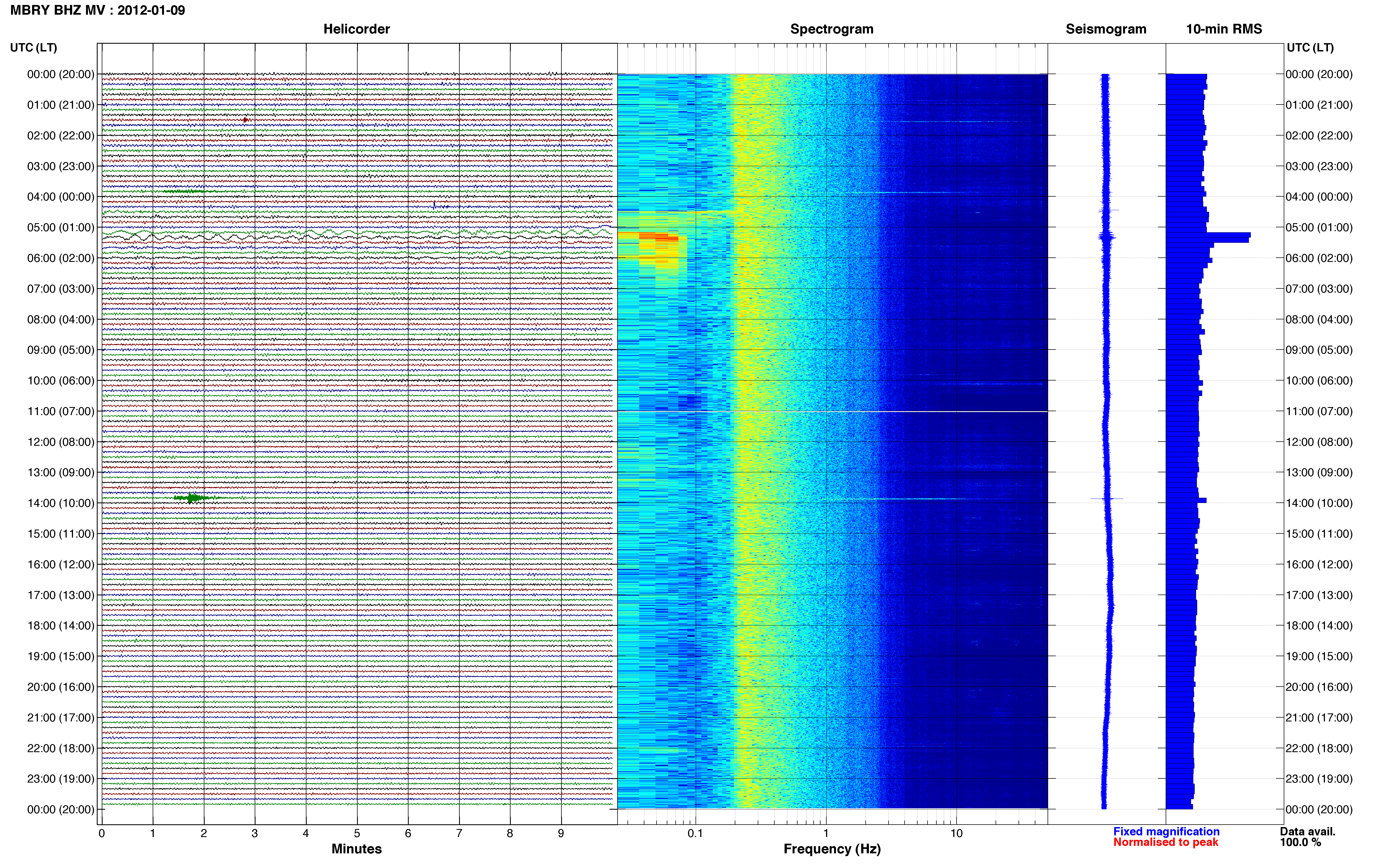Select left axis label '15:00 (11:00)'
Image resolution: width=1388 pixels, height=868 pixels.
tap(61, 534)
